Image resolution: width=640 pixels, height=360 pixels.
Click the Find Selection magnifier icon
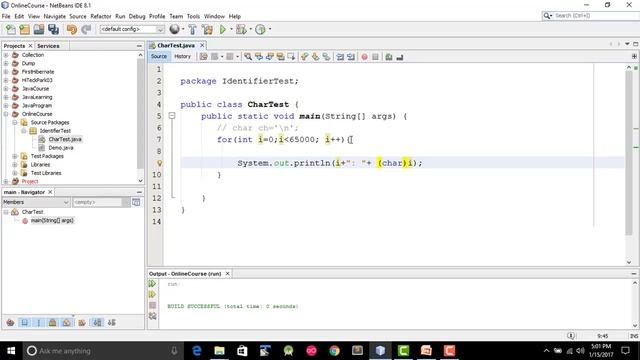248,57
